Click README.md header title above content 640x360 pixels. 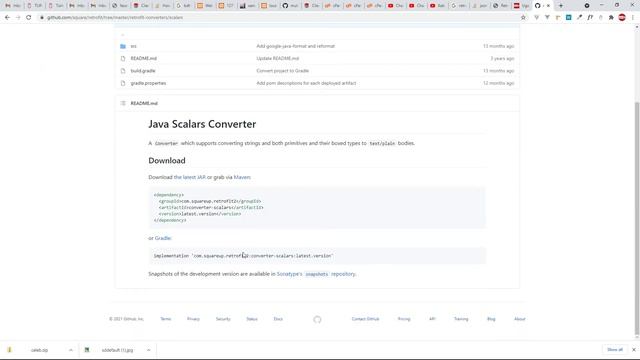point(144,103)
